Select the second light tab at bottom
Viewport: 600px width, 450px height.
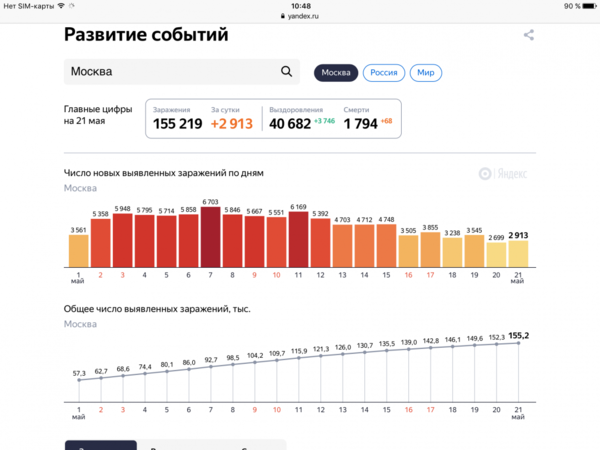[x=210, y=444]
